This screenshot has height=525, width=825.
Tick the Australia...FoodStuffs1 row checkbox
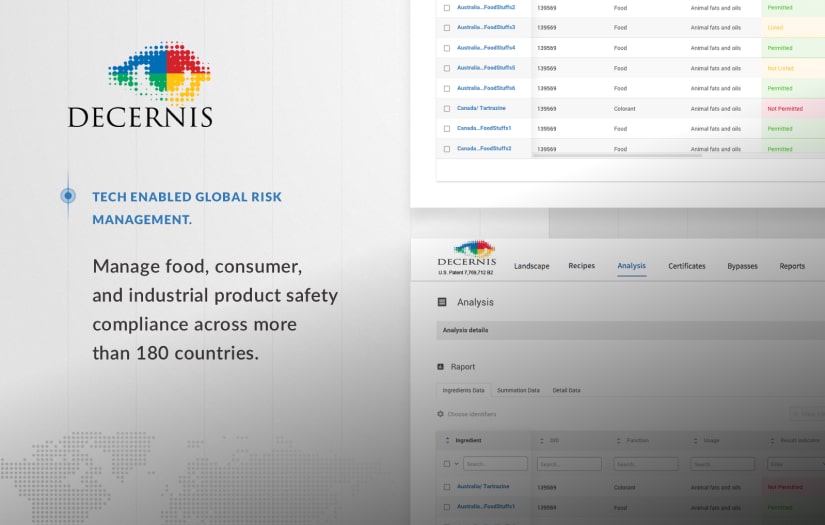(447, 507)
